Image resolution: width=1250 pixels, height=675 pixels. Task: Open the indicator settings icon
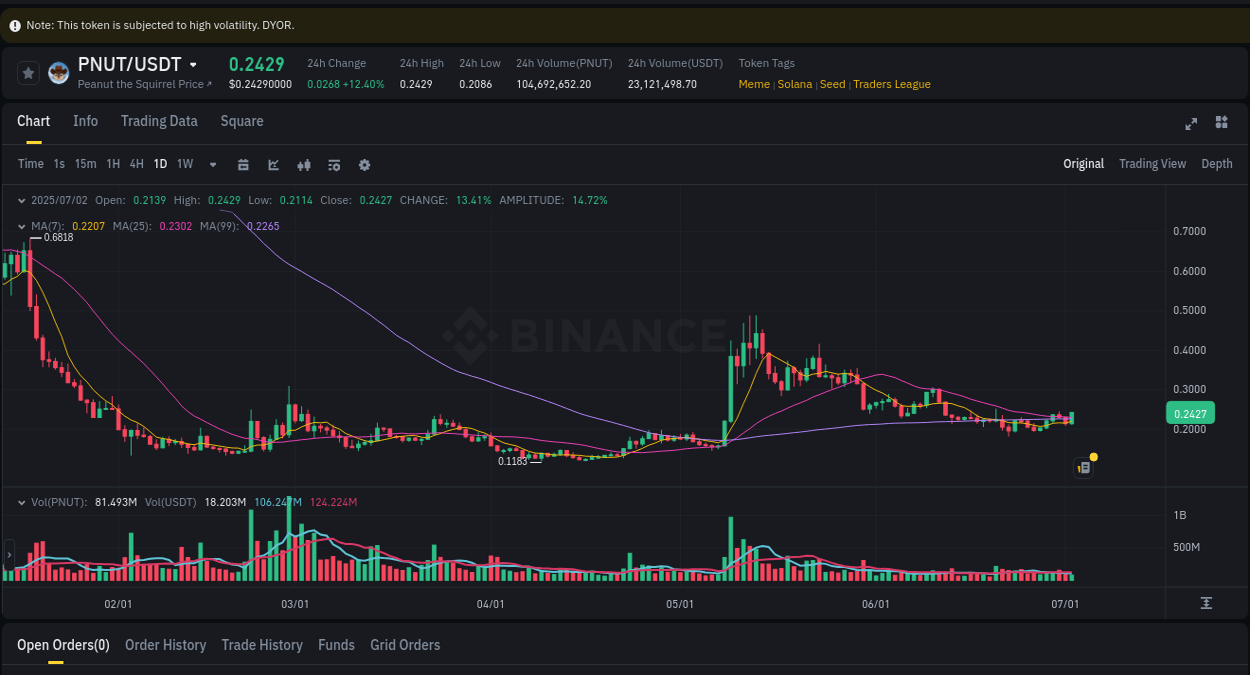click(x=333, y=164)
